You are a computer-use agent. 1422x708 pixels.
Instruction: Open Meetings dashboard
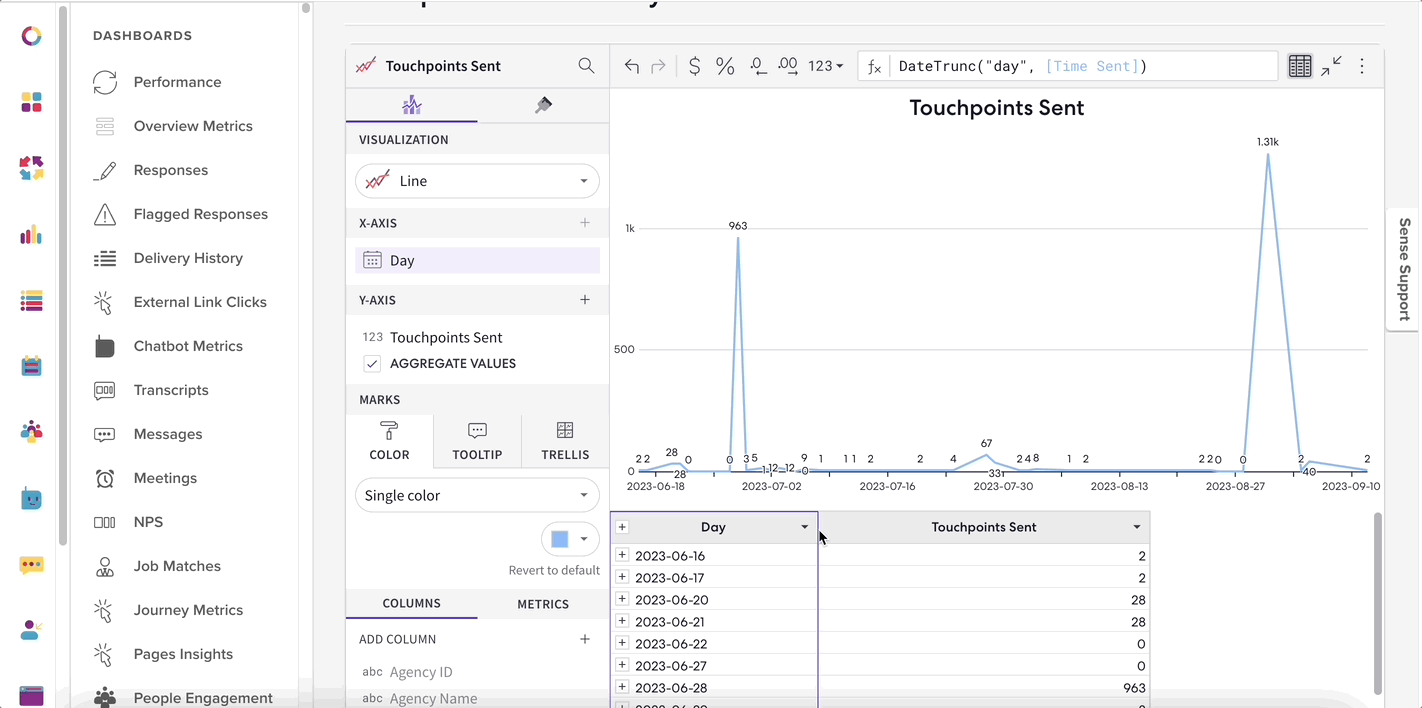coord(165,478)
